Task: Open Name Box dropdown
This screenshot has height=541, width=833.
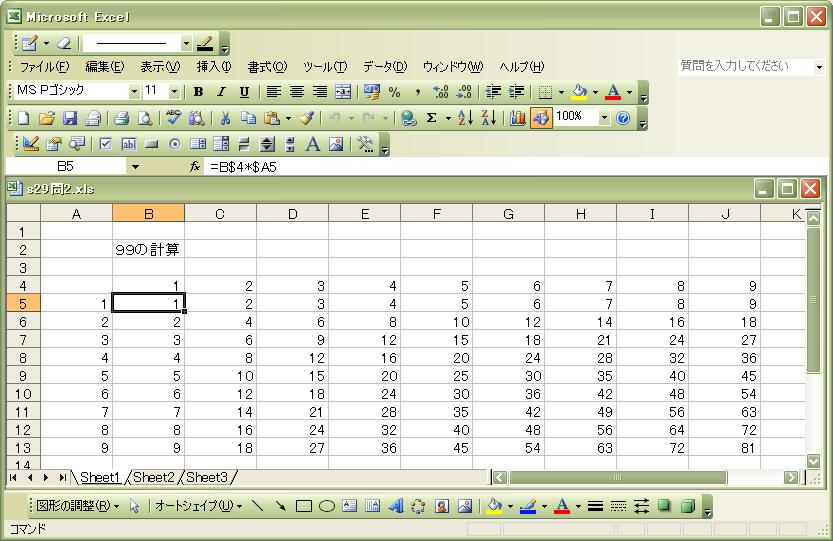Action: click(135, 167)
